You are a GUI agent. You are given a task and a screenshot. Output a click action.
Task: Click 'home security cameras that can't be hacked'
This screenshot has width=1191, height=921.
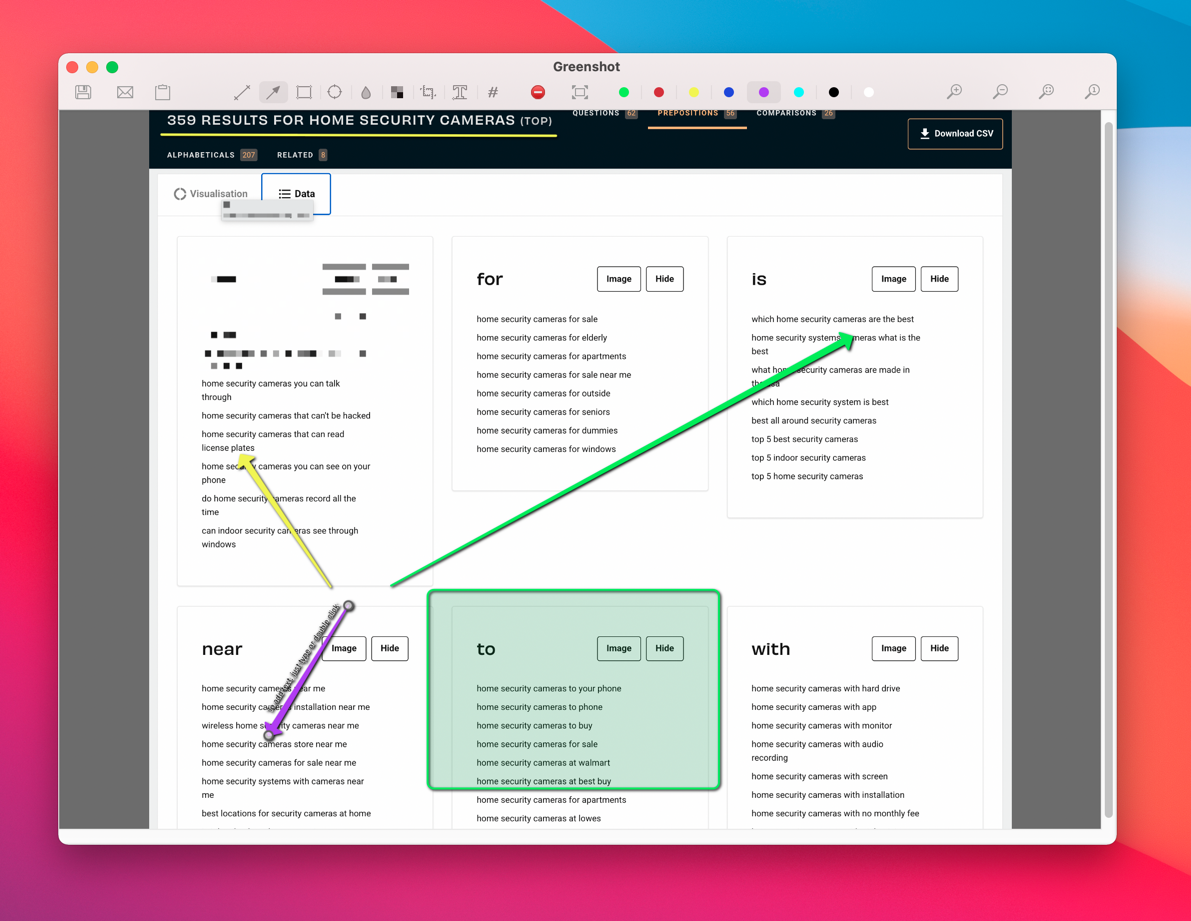tap(286, 416)
